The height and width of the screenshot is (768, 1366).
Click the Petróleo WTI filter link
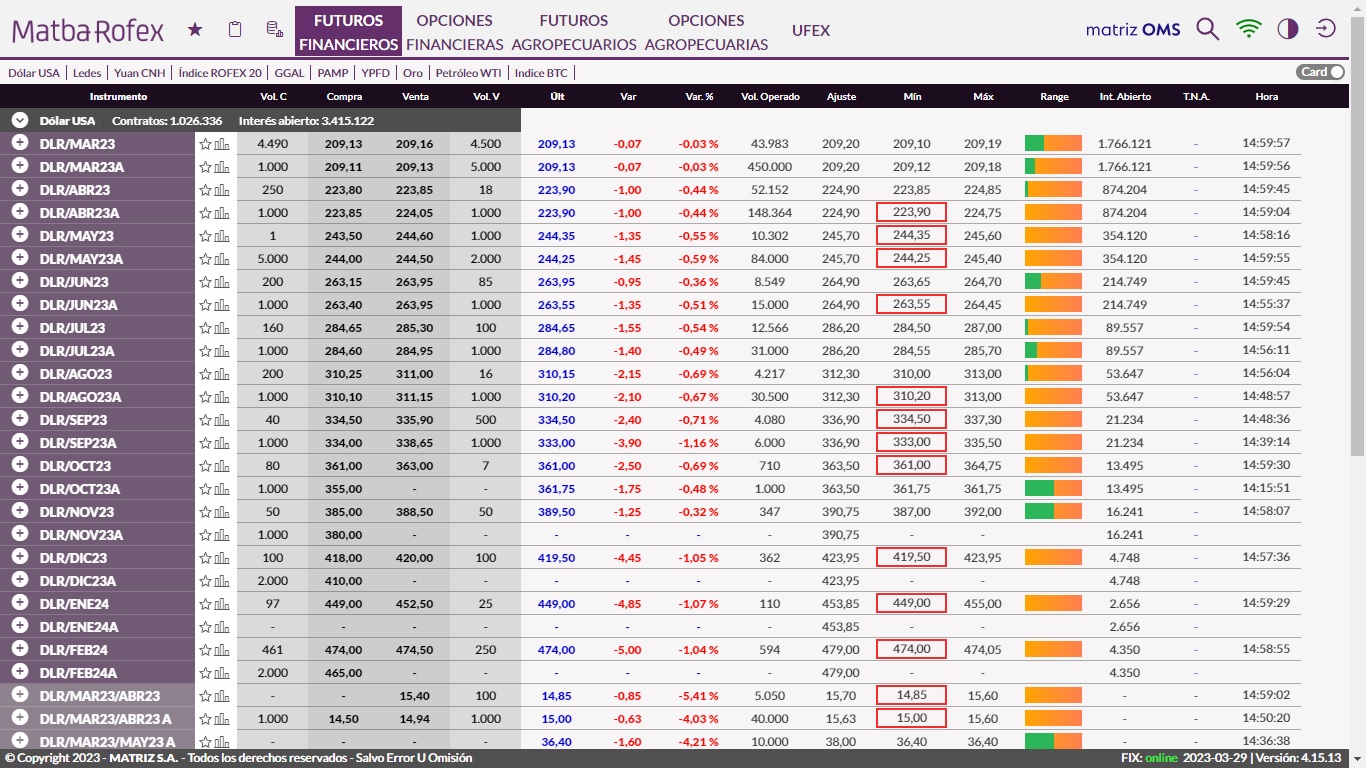click(x=468, y=72)
